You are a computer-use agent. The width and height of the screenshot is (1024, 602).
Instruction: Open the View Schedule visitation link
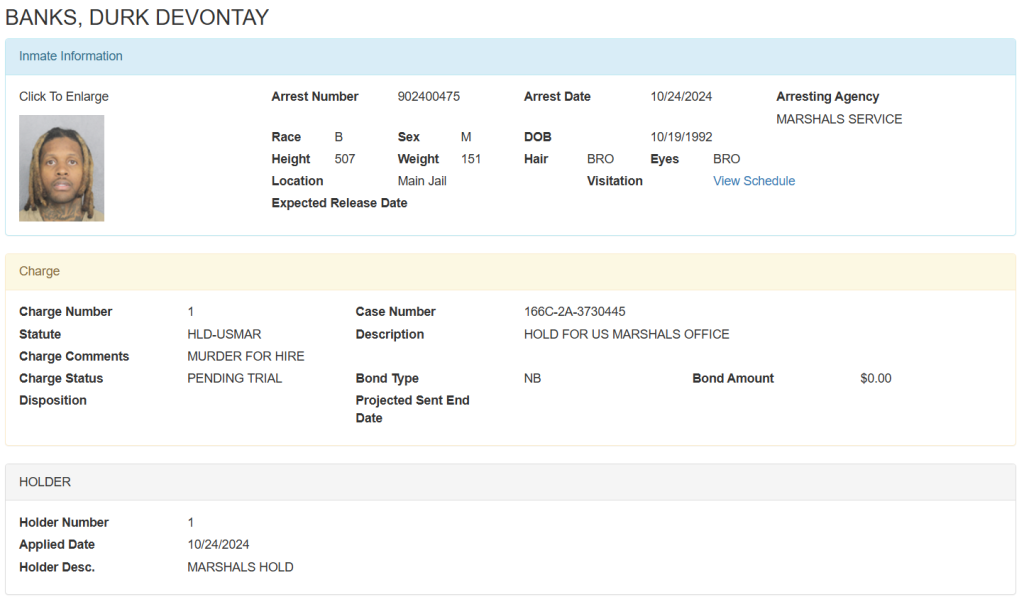click(x=753, y=181)
